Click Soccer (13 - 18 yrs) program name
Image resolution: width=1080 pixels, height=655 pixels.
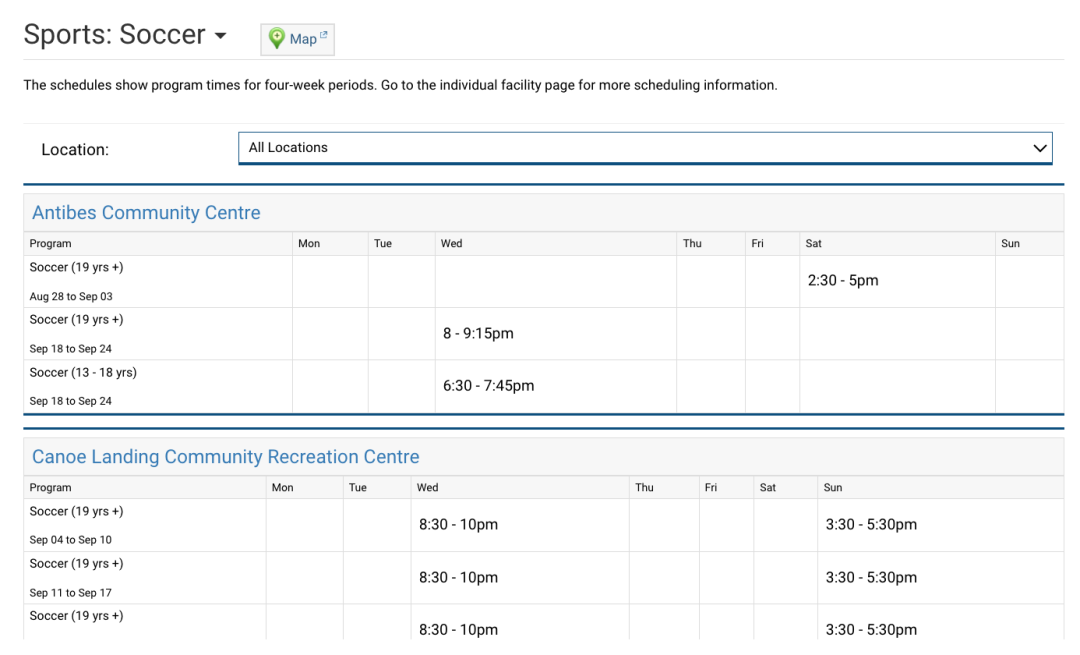click(83, 373)
